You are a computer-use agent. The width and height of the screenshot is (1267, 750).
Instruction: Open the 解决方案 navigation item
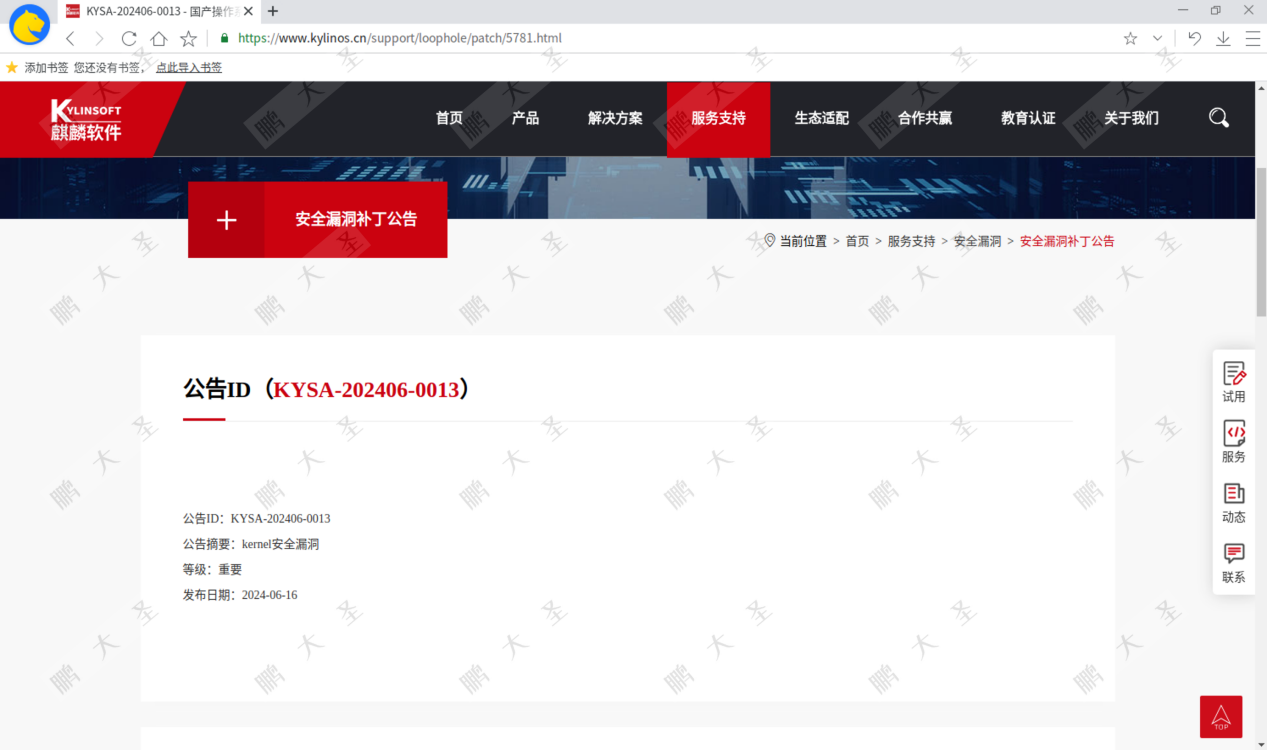tap(615, 118)
